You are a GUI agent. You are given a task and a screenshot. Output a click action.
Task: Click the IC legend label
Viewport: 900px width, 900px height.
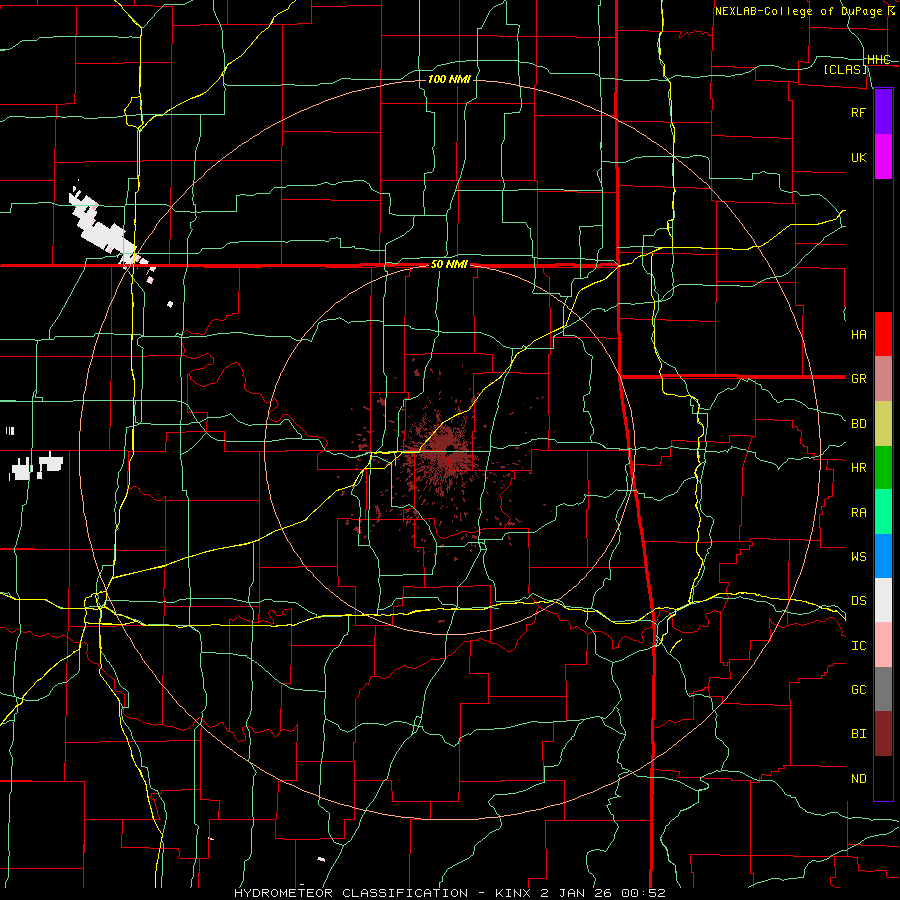858,646
